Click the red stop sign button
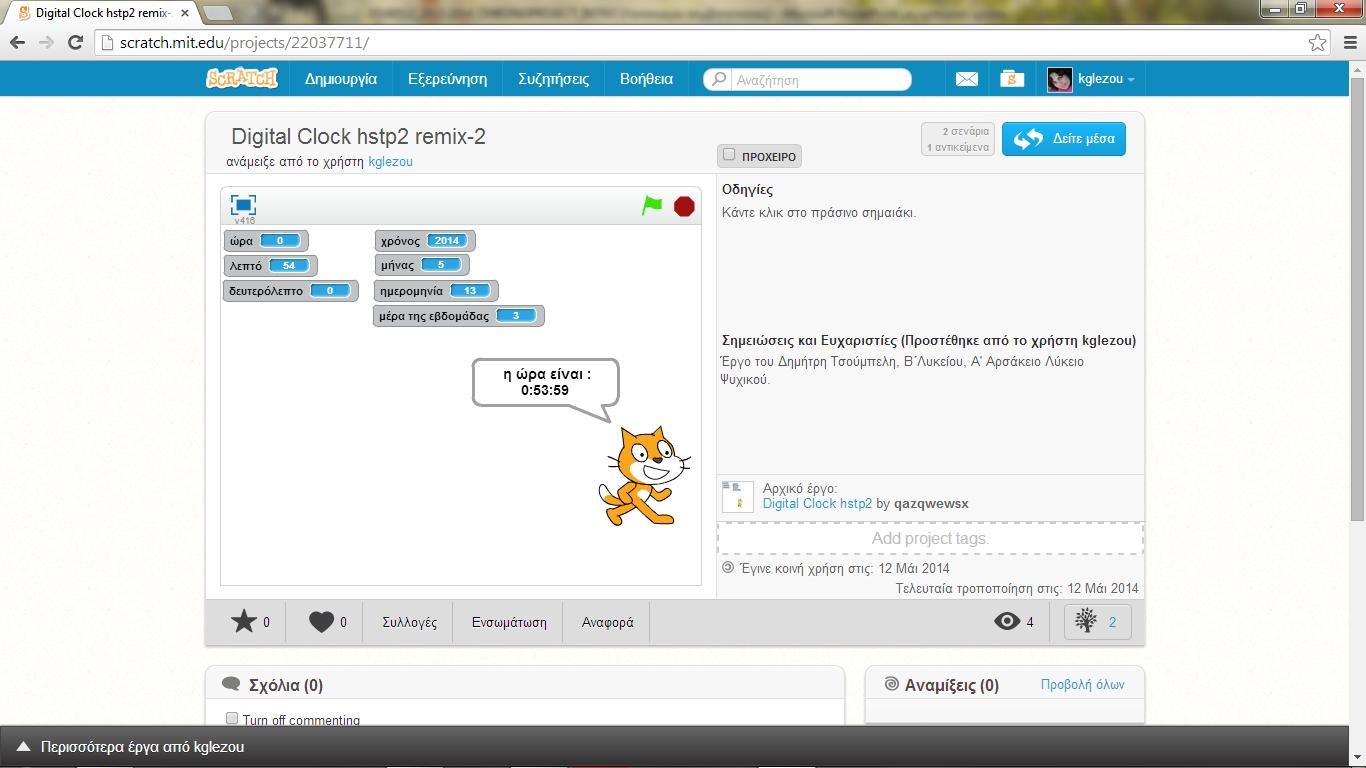Image resolution: width=1366 pixels, height=768 pixels. (684, 206)
